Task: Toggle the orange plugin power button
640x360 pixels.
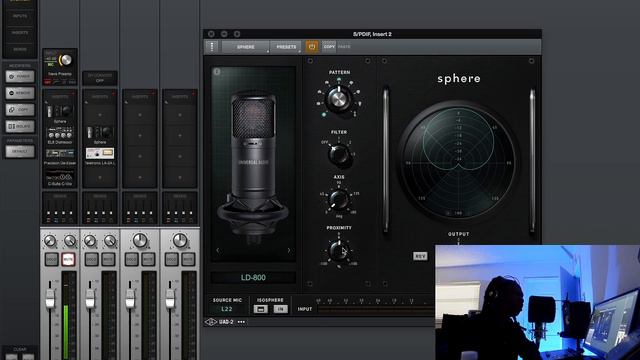Action: pos(311,47)
